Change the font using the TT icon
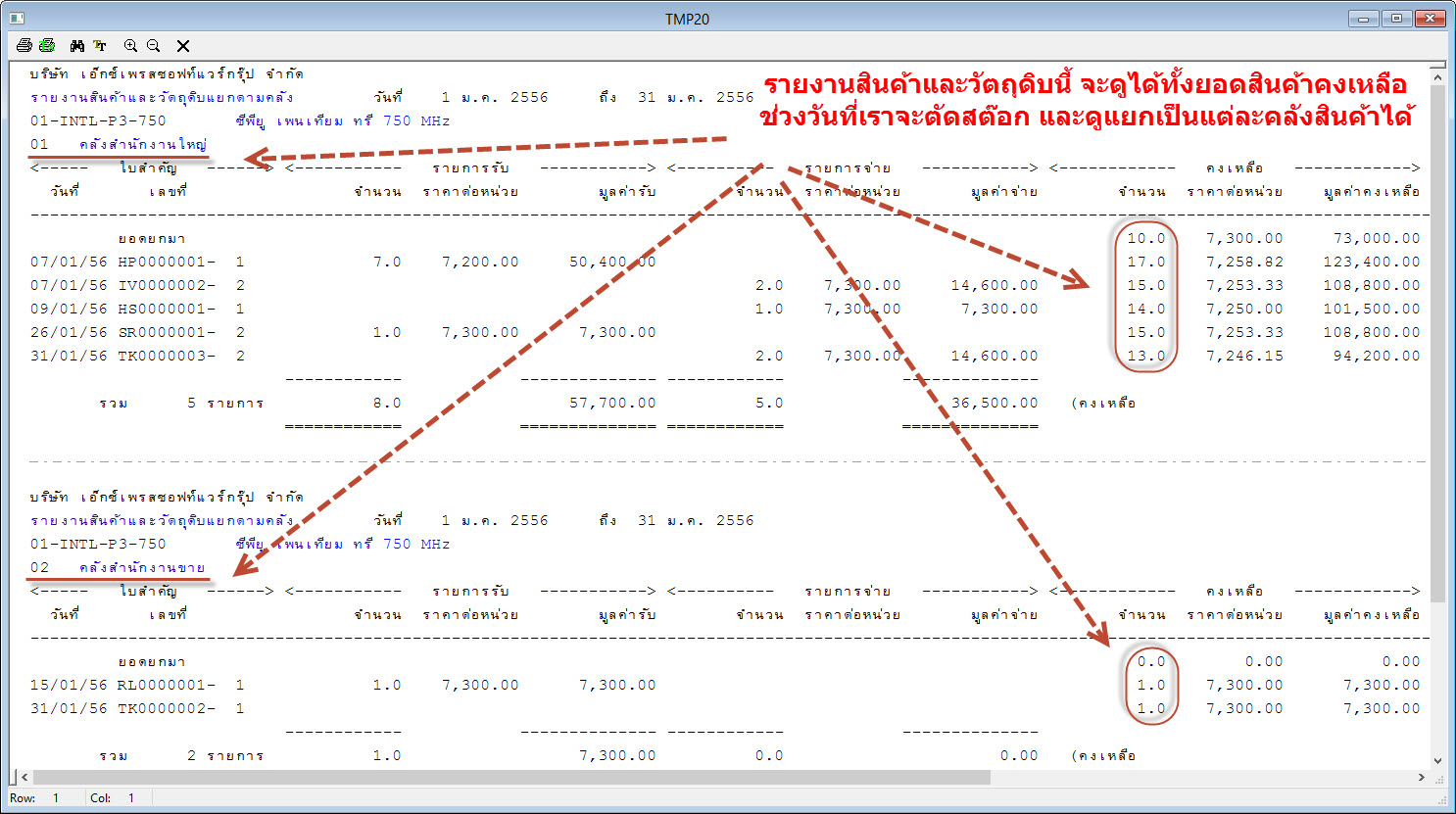1456x814 pixels. tap(100, 45)
